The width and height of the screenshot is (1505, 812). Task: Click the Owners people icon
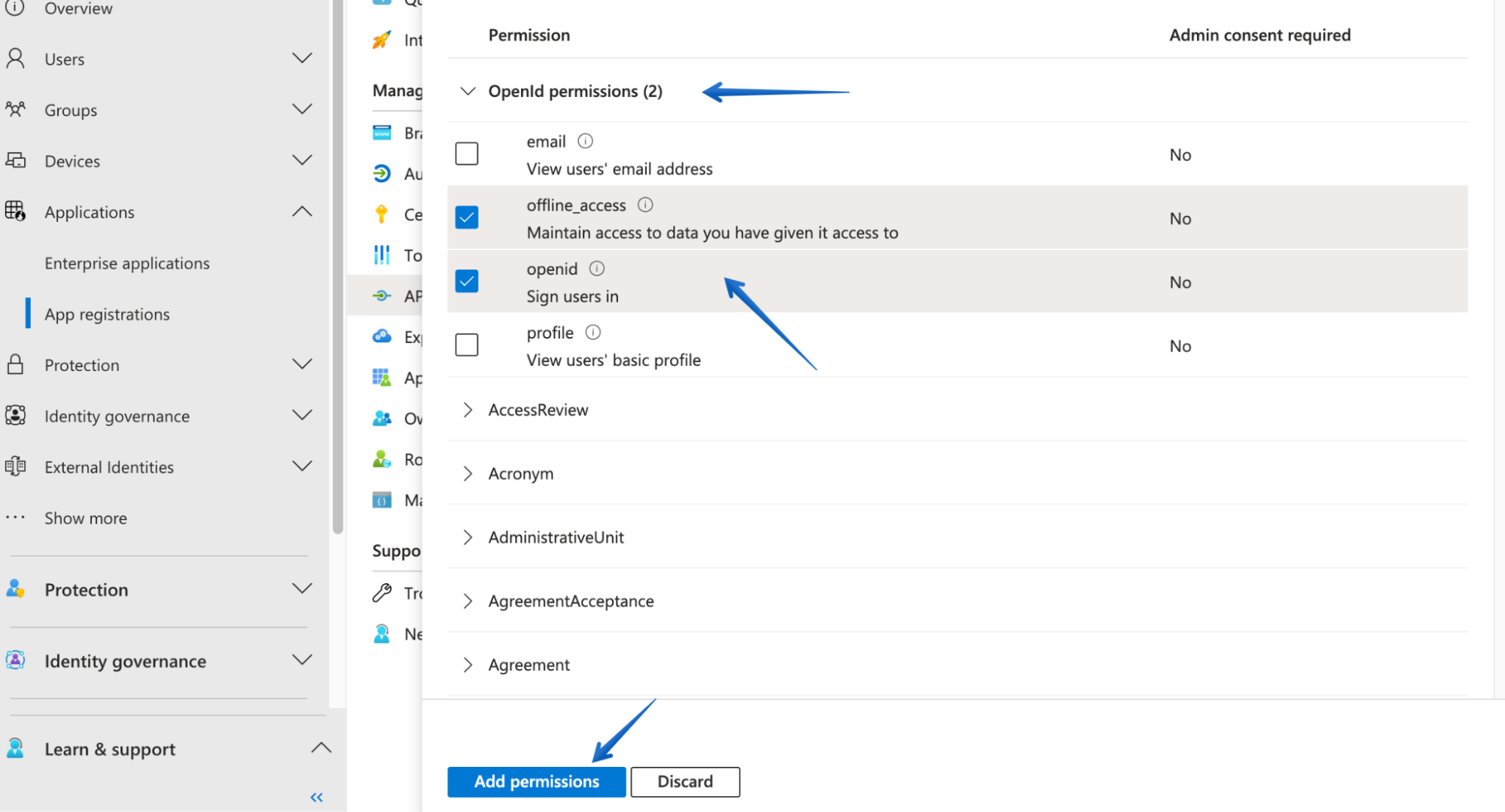(x=382, y=418)
